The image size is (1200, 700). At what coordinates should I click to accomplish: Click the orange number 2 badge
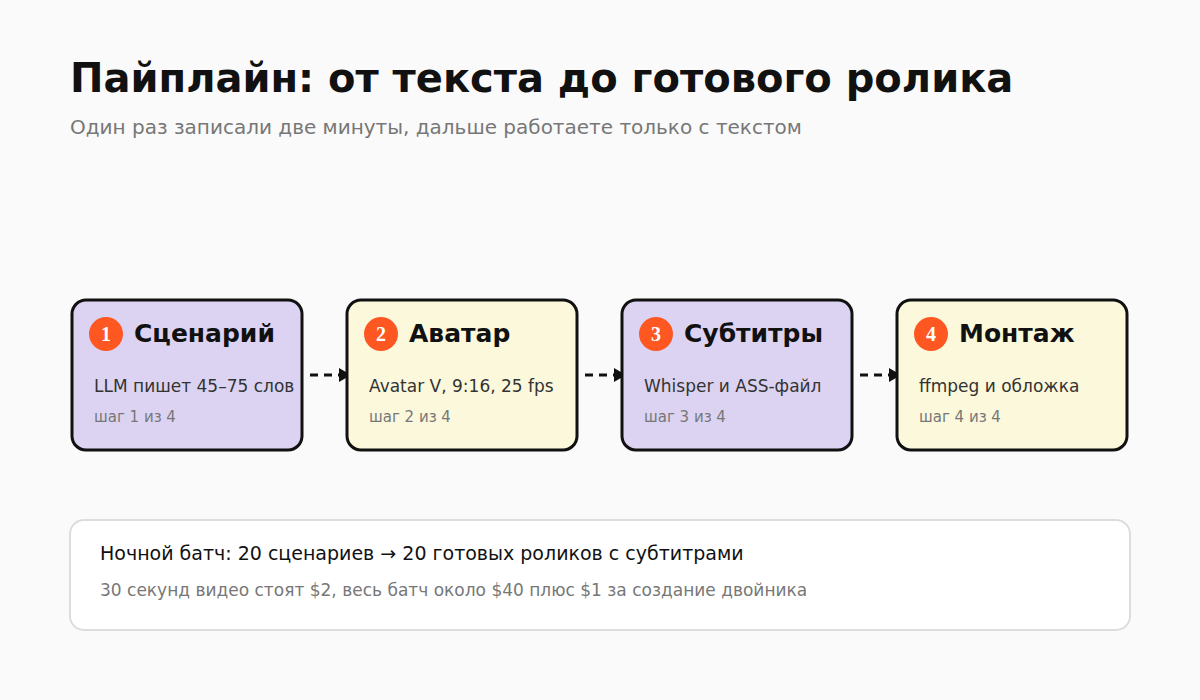click(381, 334)
